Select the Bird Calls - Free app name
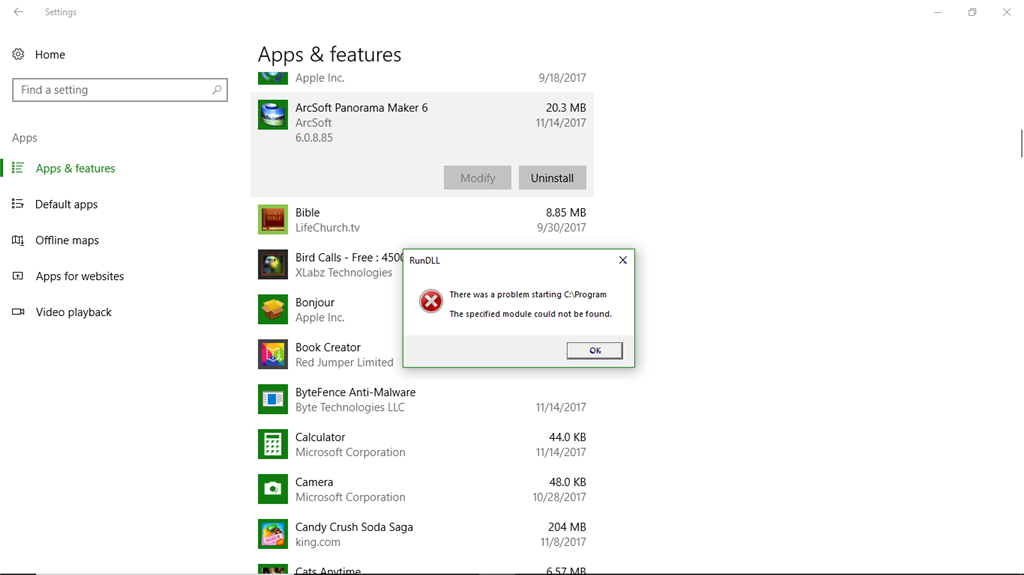The height and width of the screenshot is (575, 1024). 349,257
